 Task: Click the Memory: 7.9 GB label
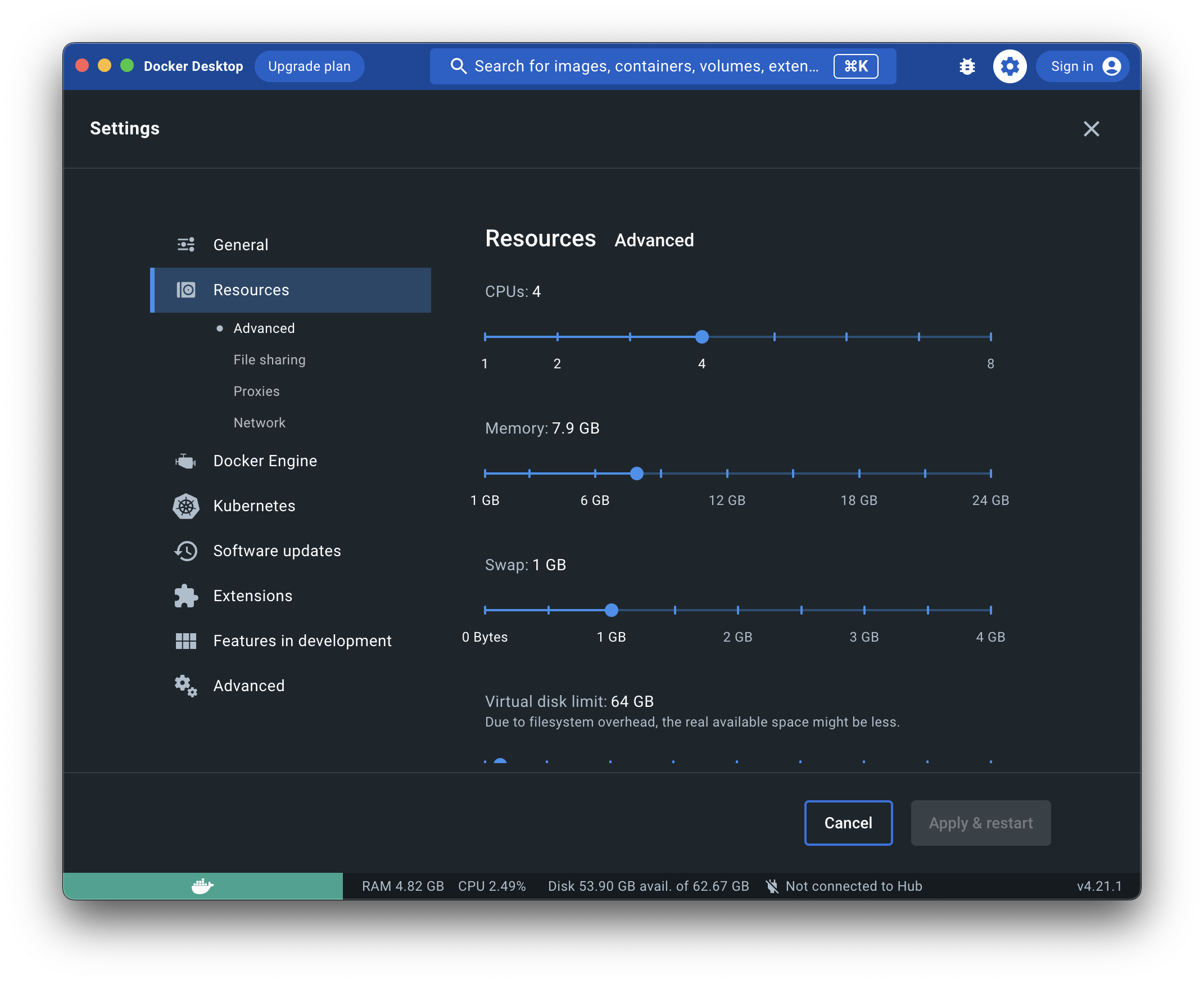(x=542, y=428)
